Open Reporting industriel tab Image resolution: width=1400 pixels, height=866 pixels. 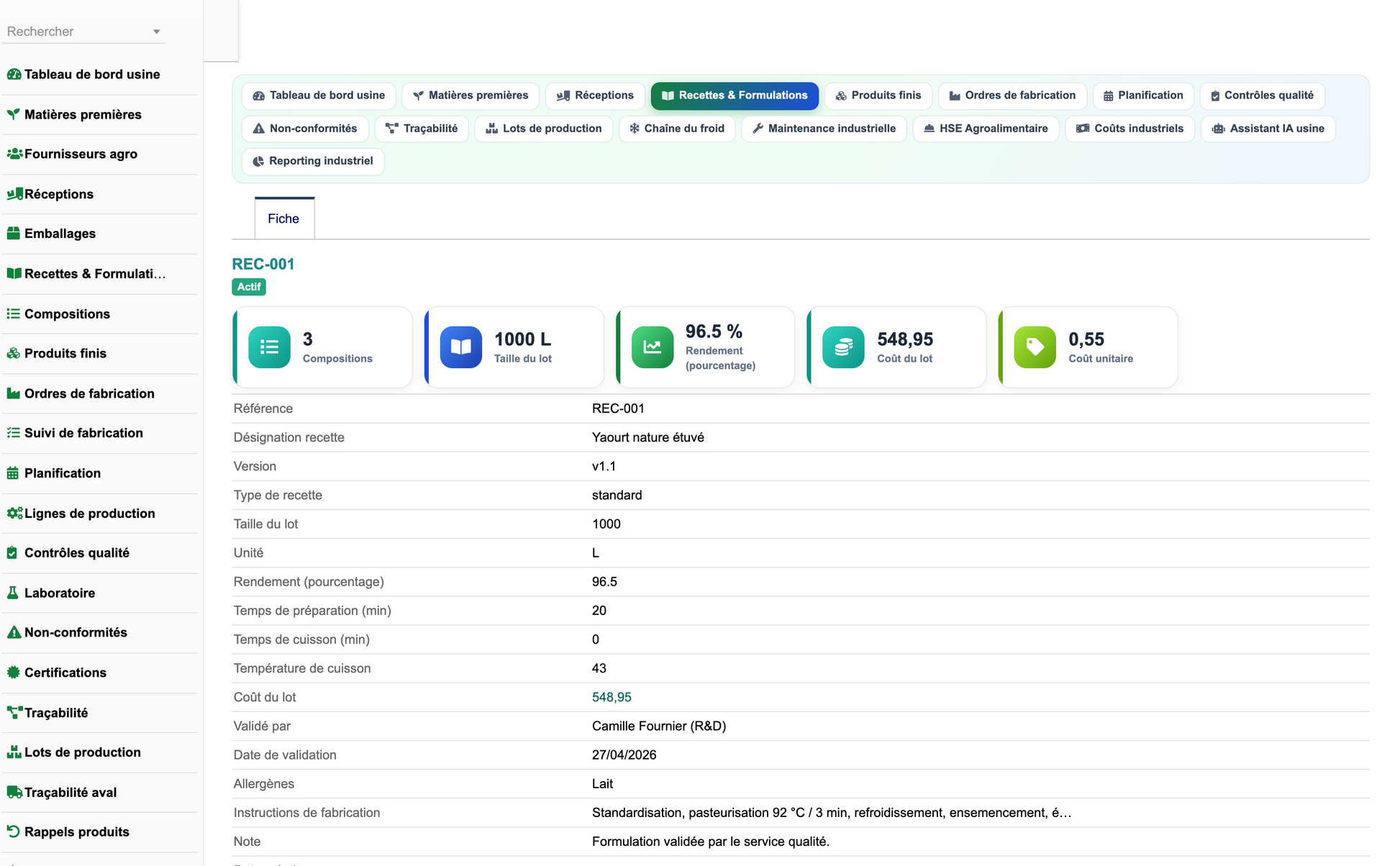pos(313,161)
